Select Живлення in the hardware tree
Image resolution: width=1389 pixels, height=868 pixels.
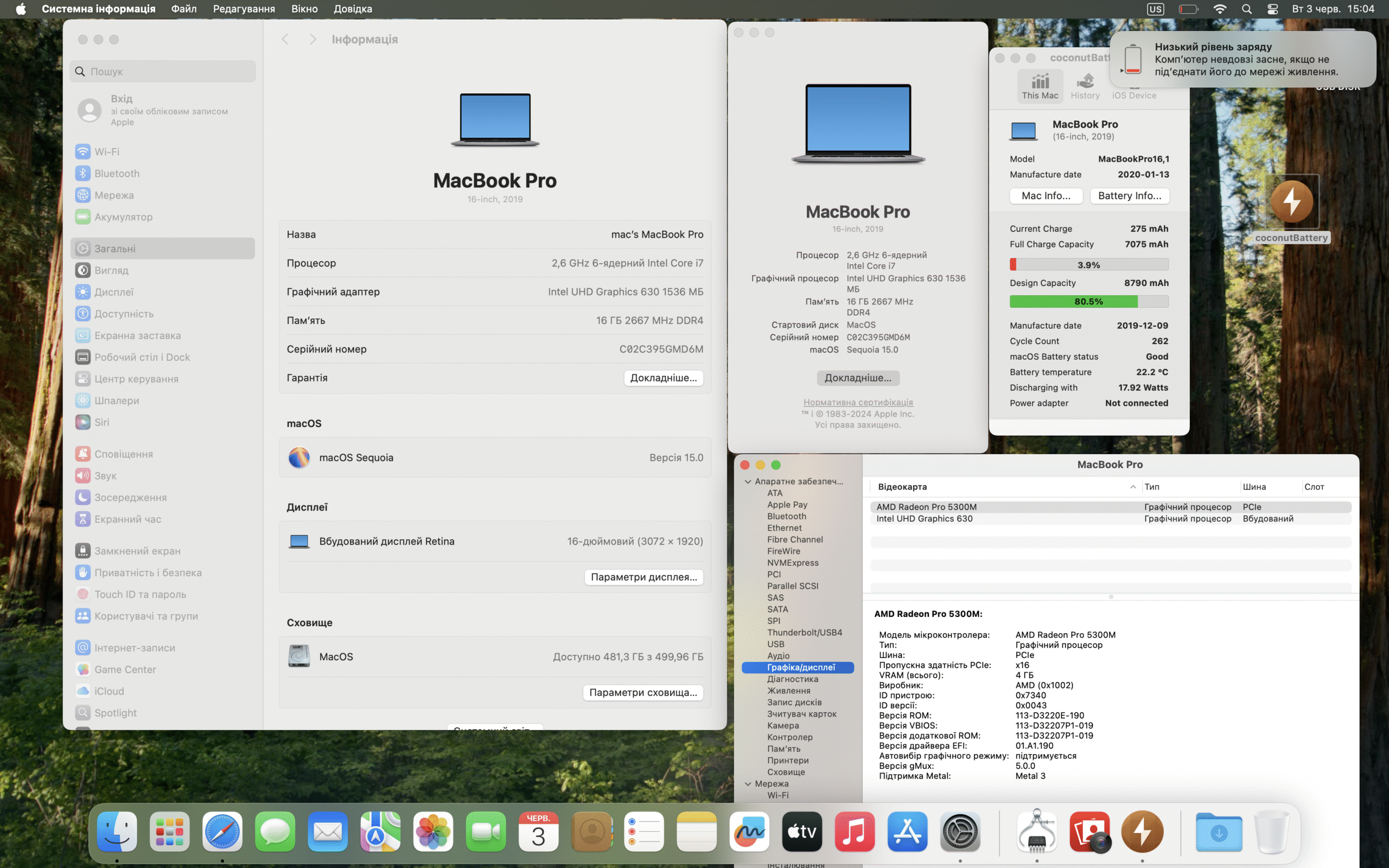(788, 691)
